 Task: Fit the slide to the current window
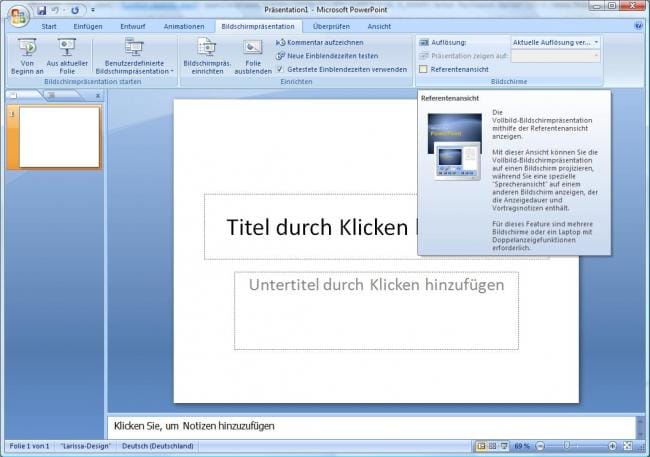[628, 446]
